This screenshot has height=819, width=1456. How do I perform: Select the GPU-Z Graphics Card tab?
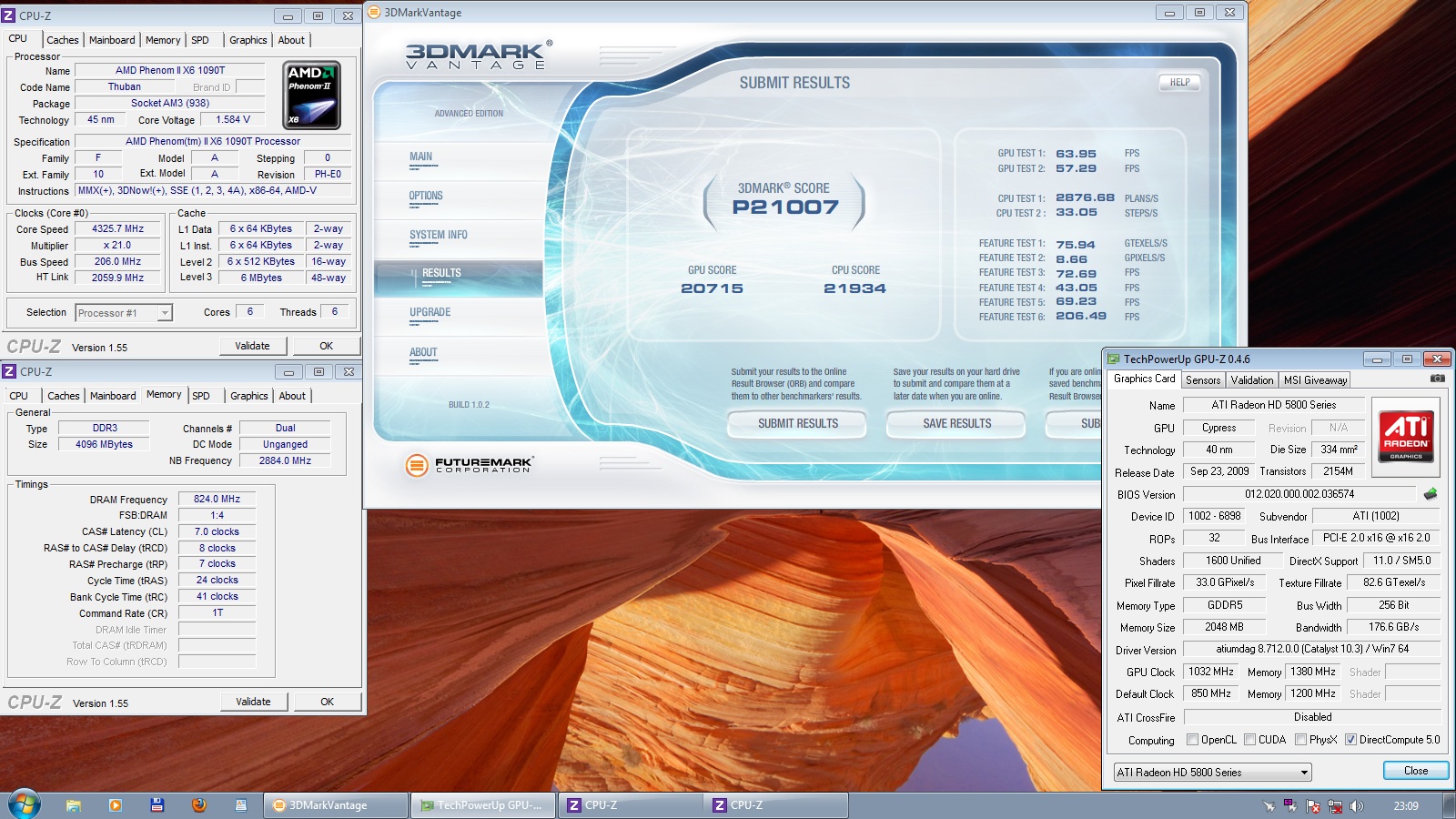click(x=1145, y=379)
